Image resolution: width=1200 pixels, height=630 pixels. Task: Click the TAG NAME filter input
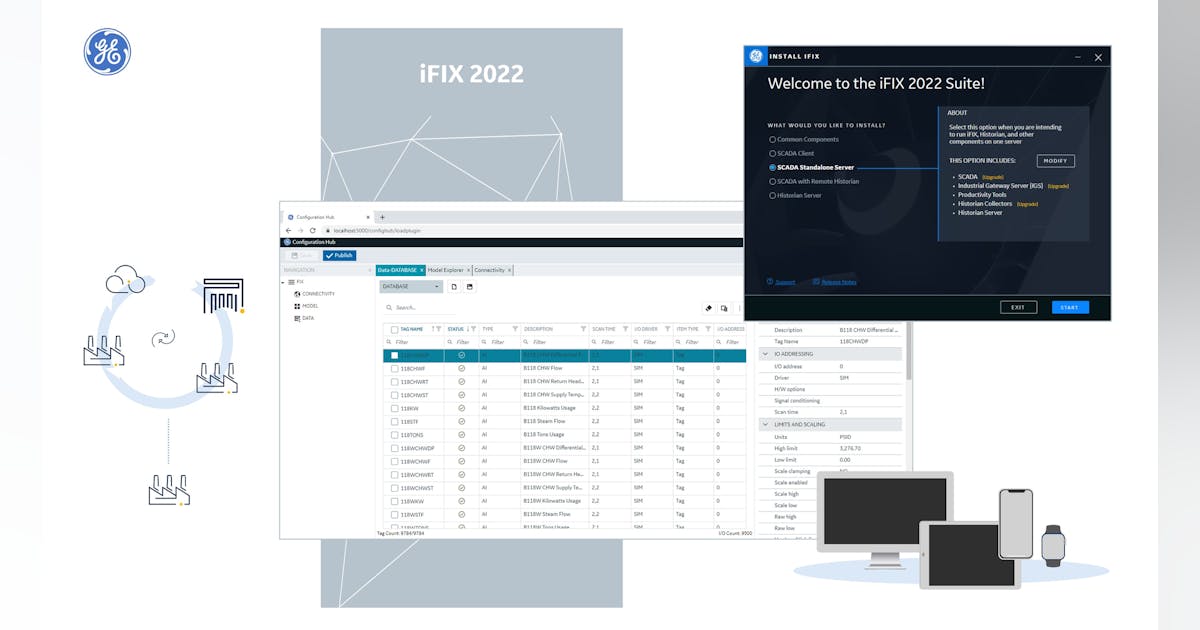pyautogui.click(x=414, y=342)
